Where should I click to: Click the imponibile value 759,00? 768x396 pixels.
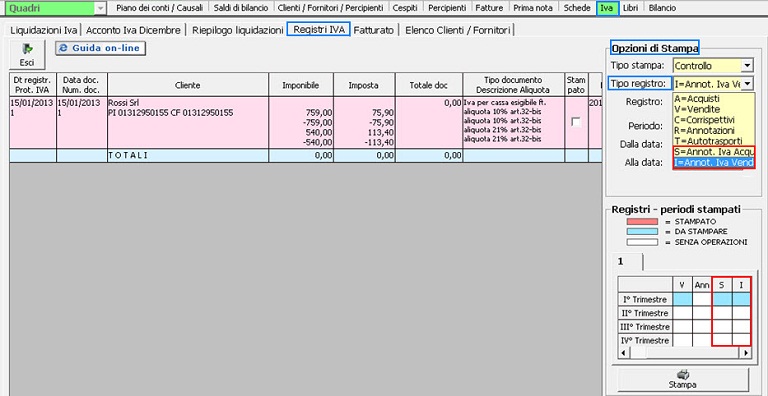[x=318, y=113]
